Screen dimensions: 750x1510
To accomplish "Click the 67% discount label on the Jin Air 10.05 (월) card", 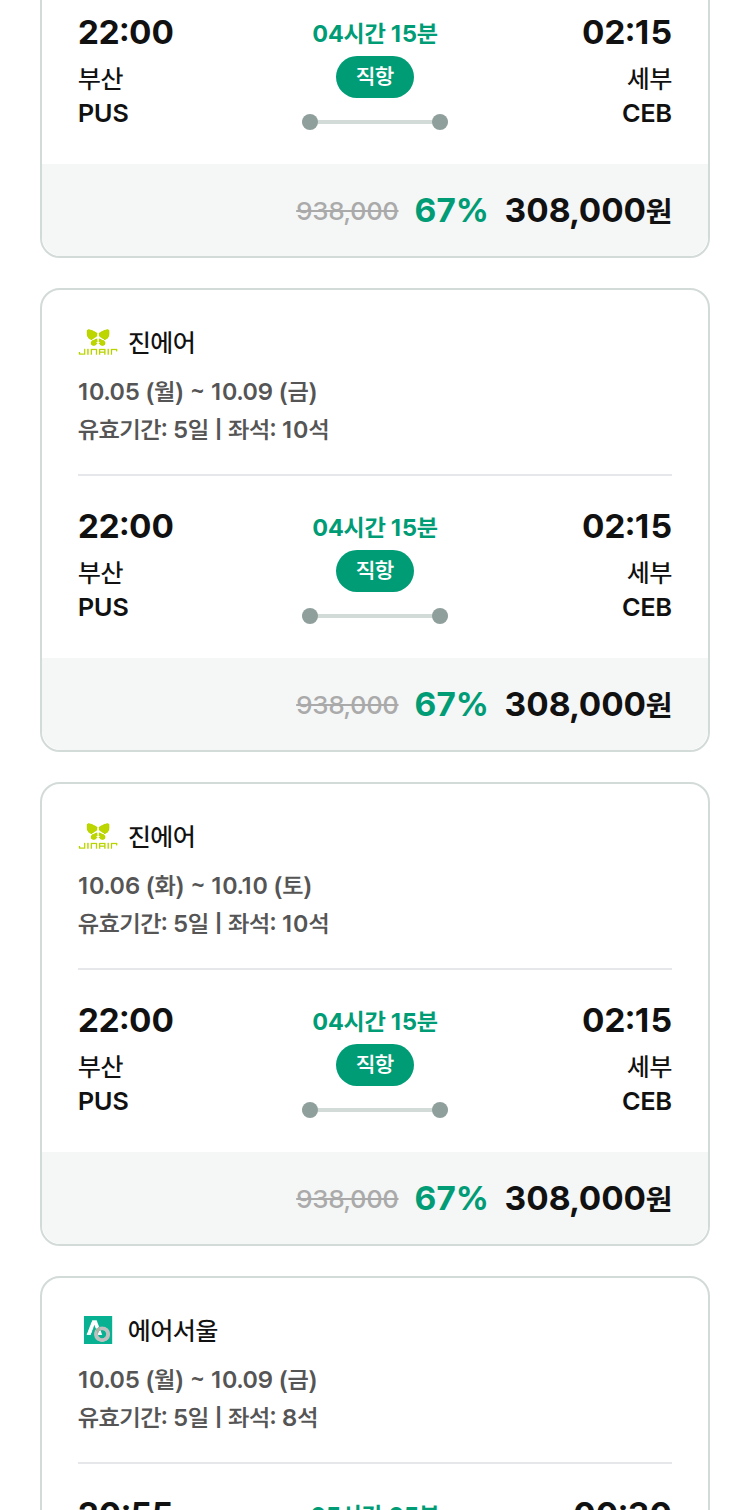I will pos(451,705).
